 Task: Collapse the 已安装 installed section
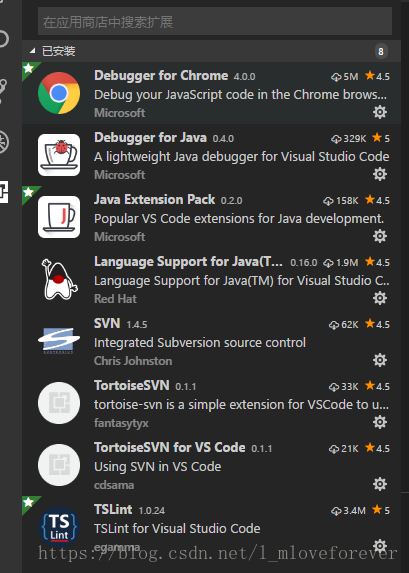33,51
